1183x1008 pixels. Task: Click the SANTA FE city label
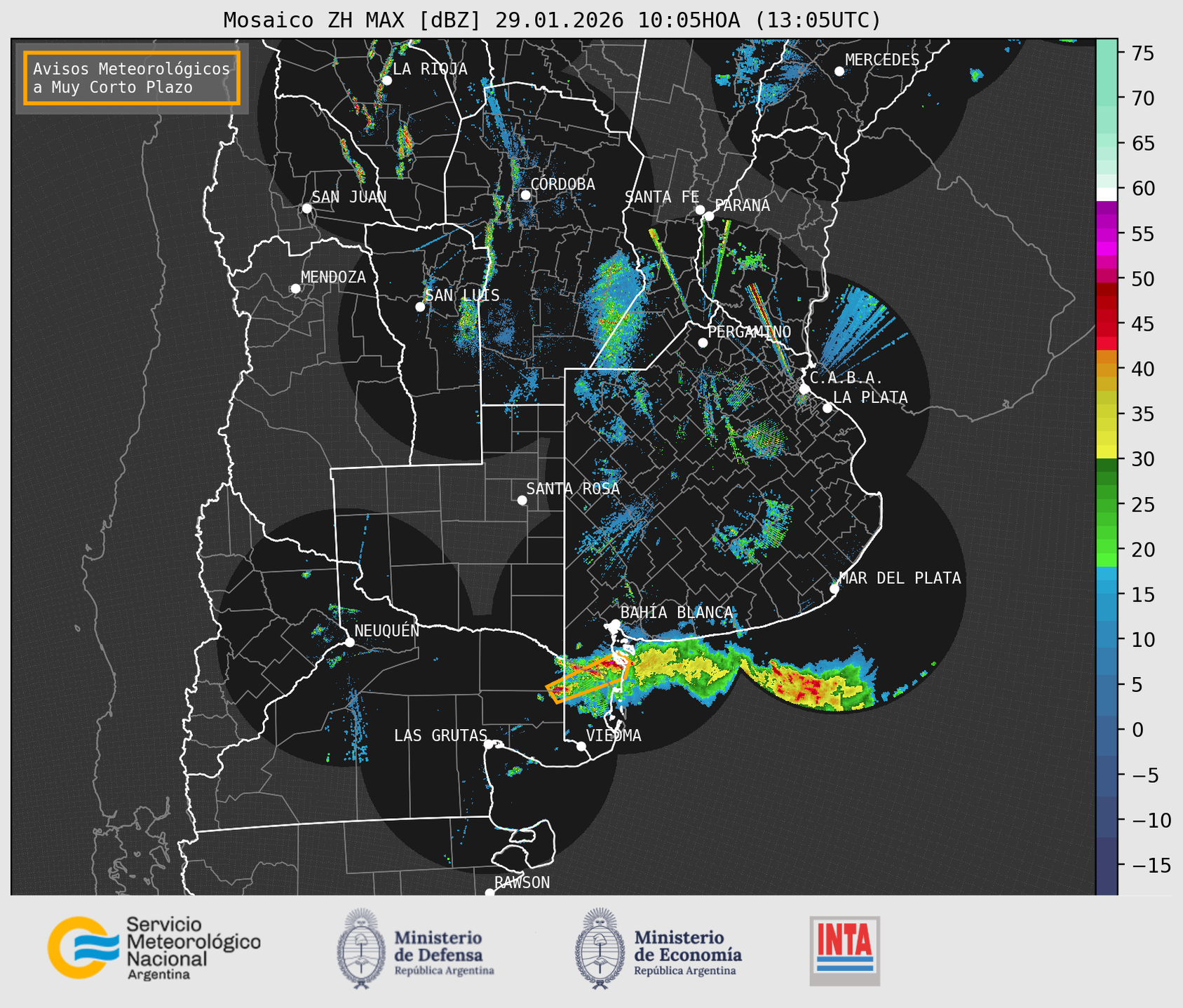(662, 198)
